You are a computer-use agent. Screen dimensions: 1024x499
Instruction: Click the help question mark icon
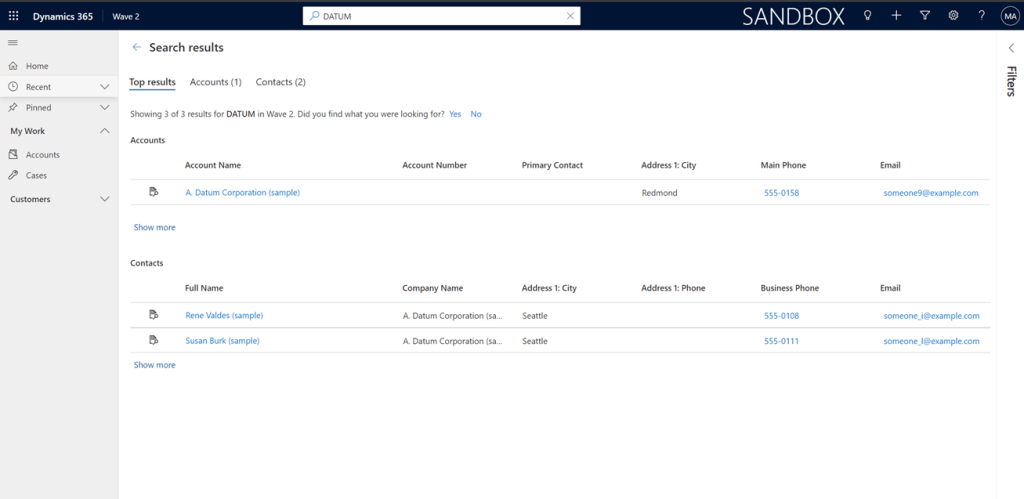981,16
